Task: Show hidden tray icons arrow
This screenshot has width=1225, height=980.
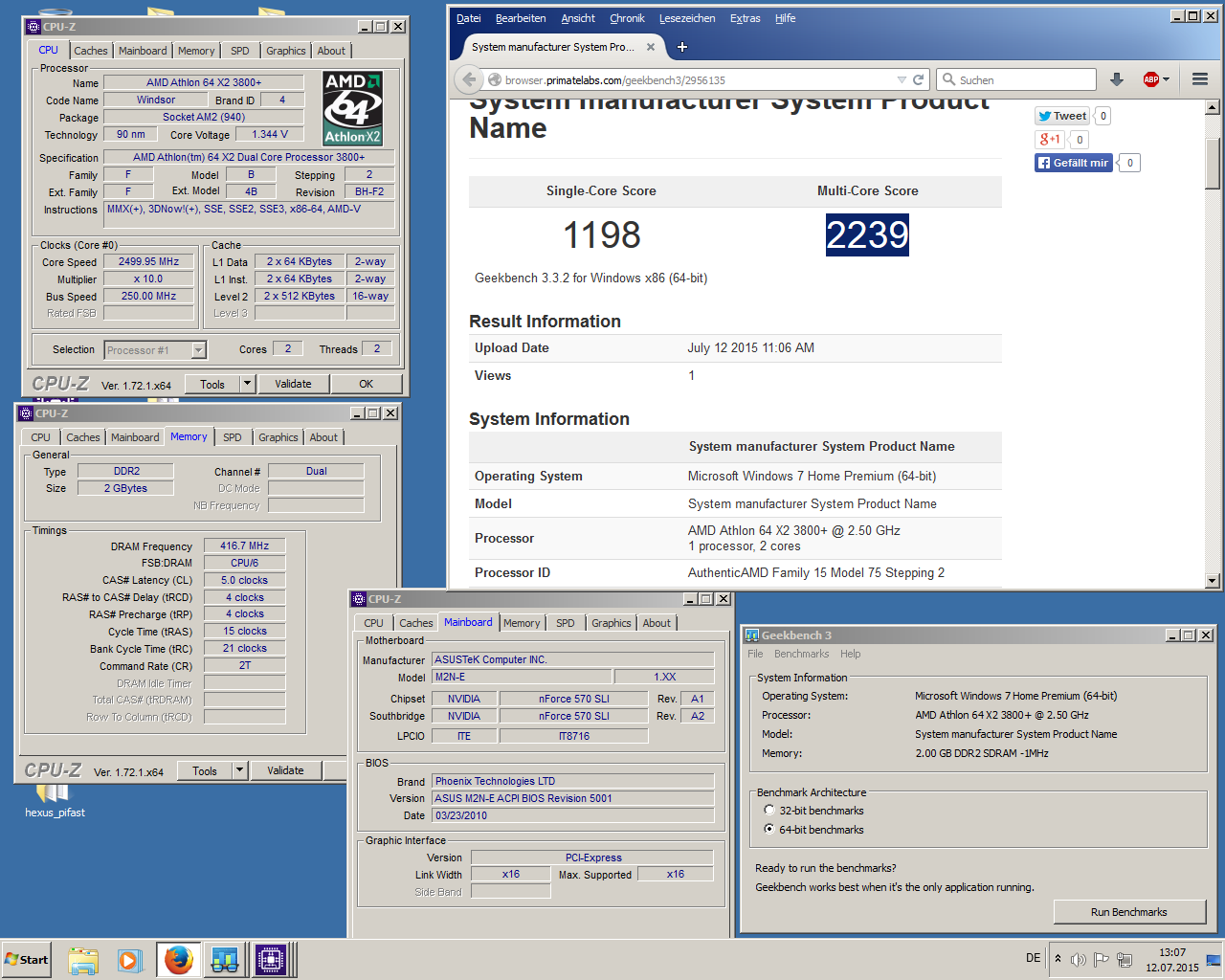Action: tap(1058, 959)
